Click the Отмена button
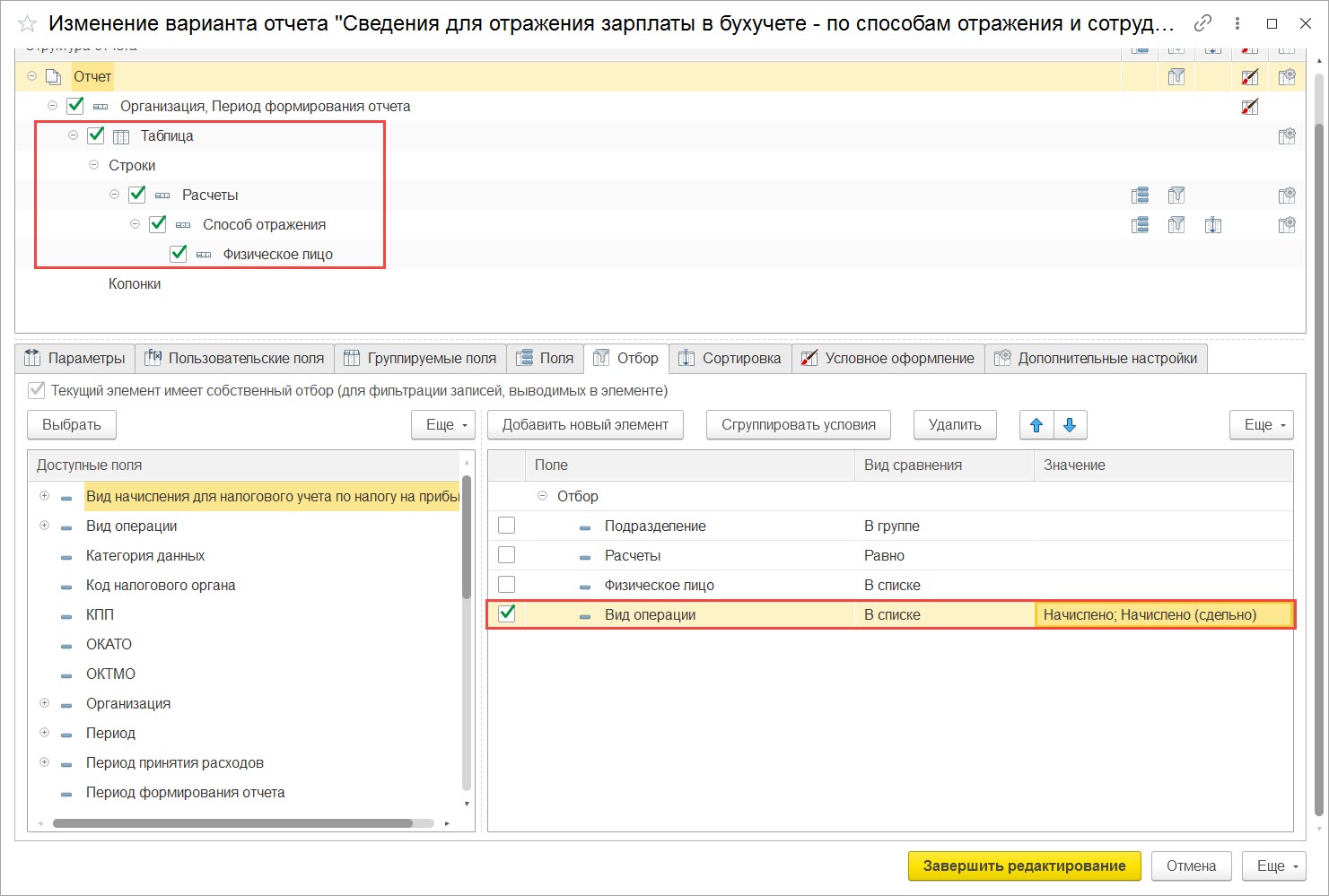This screenshot has width=1329, height=896. (x=1192, y=866)
